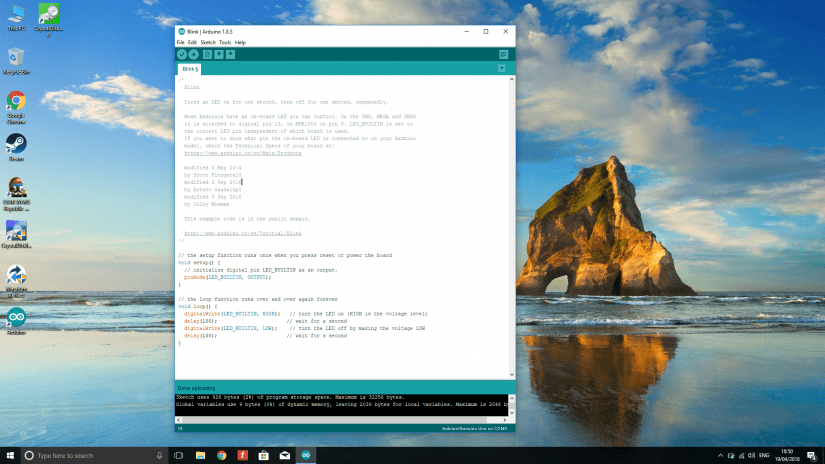Open the Sketch menu
Viewport: 825px width, 464px height.
pos(208,42)
